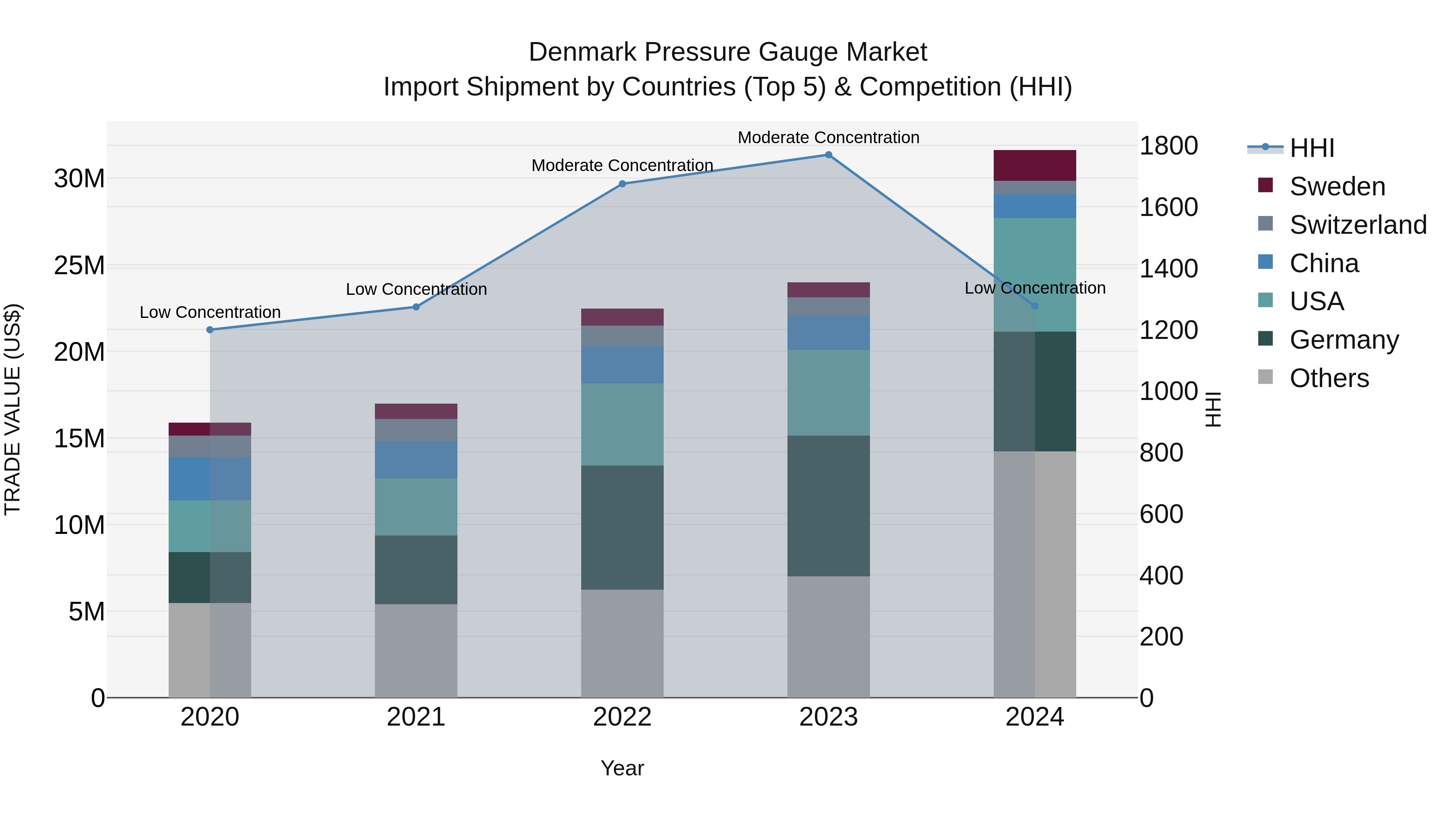The height and width of the screenshot is (819, 1456).
Task: Click the Sweden color swatch in legend
Action: 1266,185
